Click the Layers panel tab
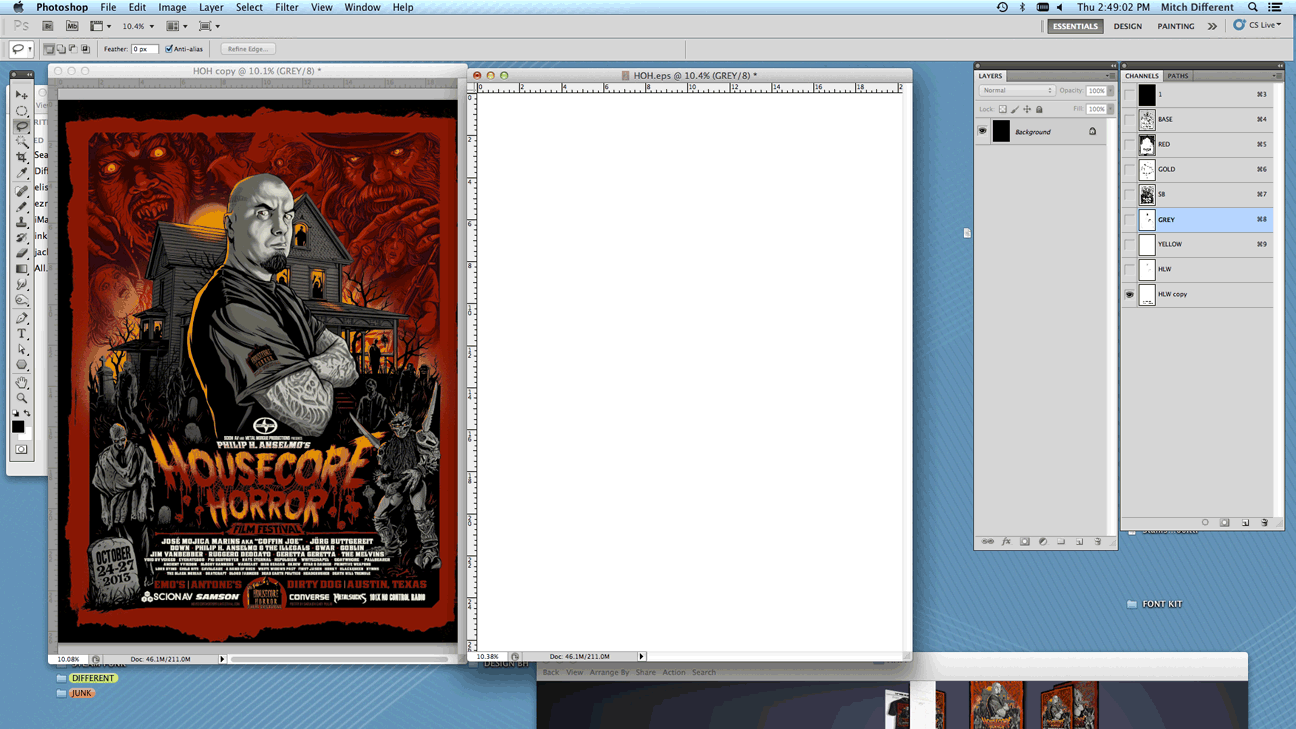Image resolution: width=1296 pixels, height=729 pixels. [x=990, y=76]
